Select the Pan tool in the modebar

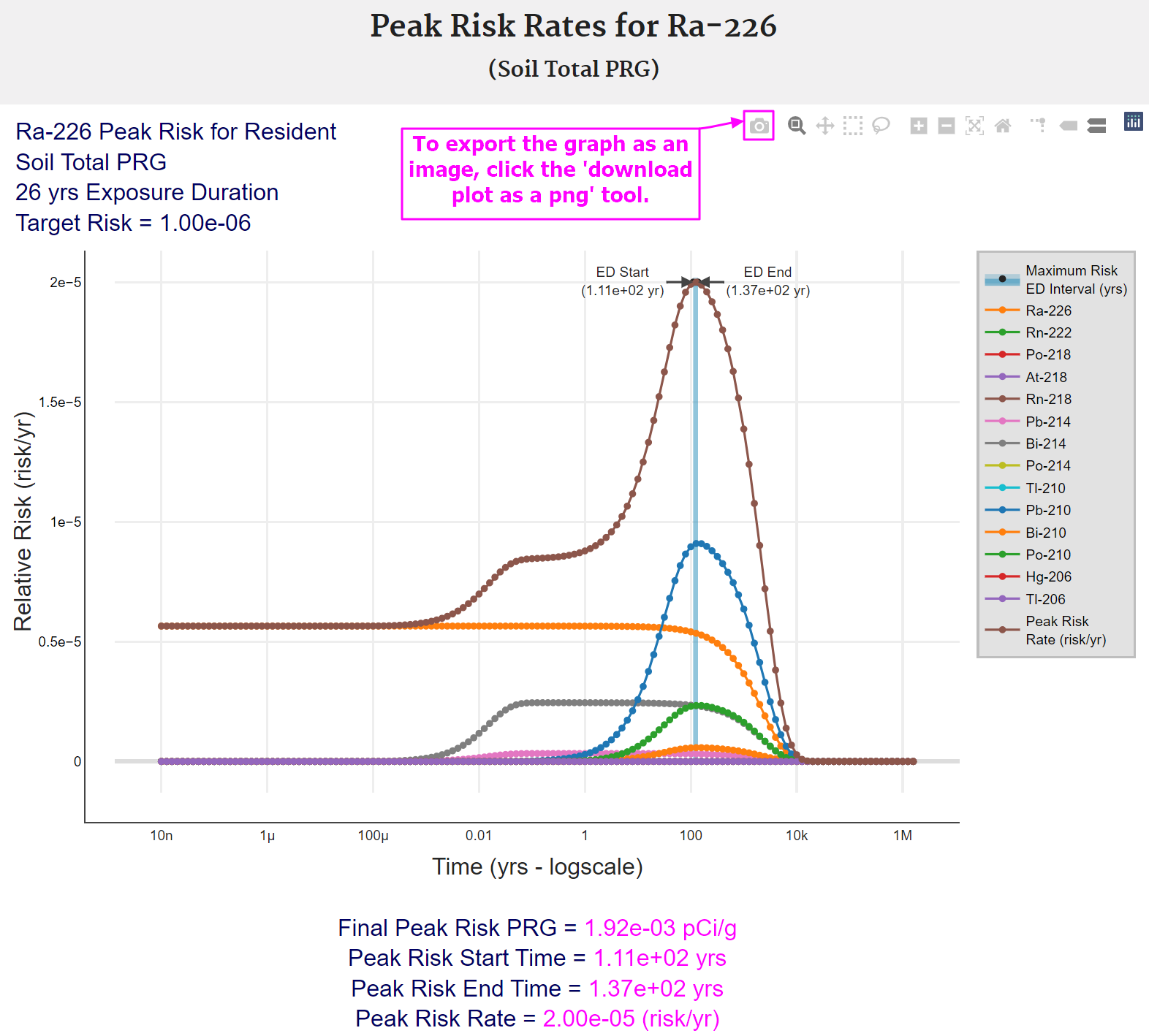tap(825, 126)
